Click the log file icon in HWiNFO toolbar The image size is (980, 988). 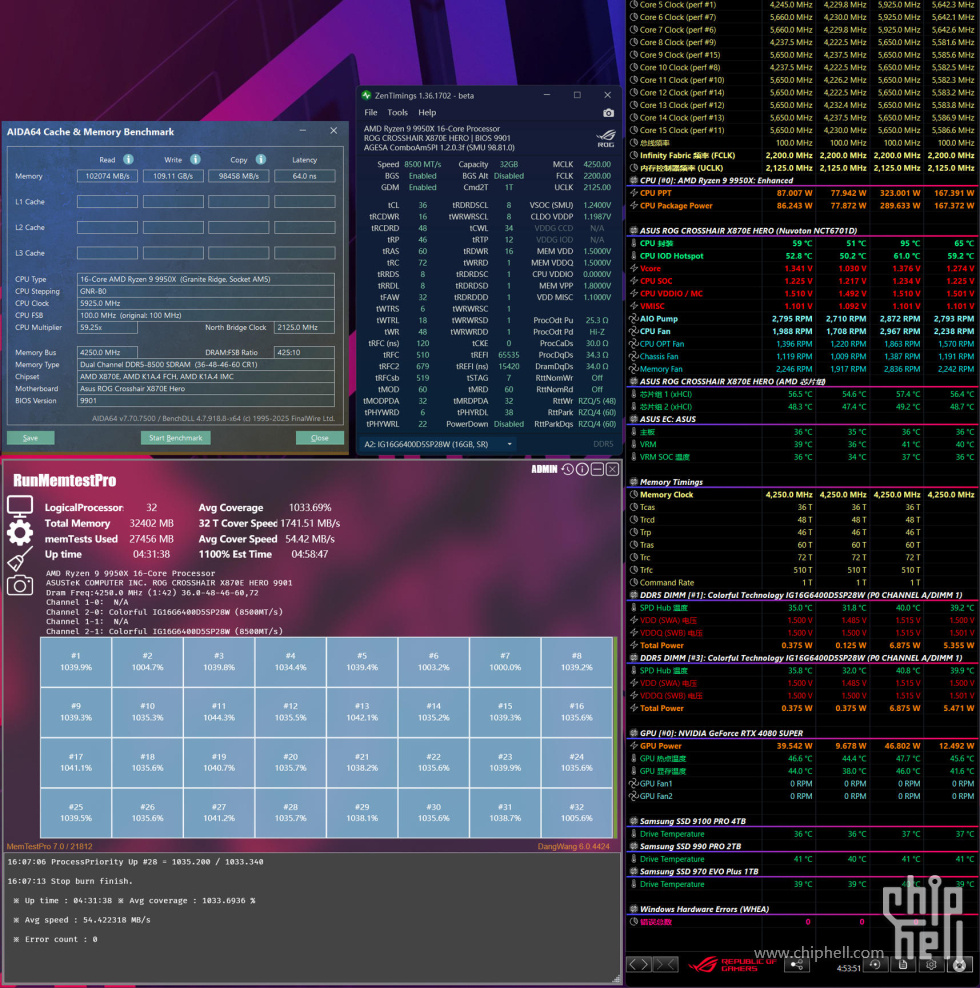coord(902,965)
